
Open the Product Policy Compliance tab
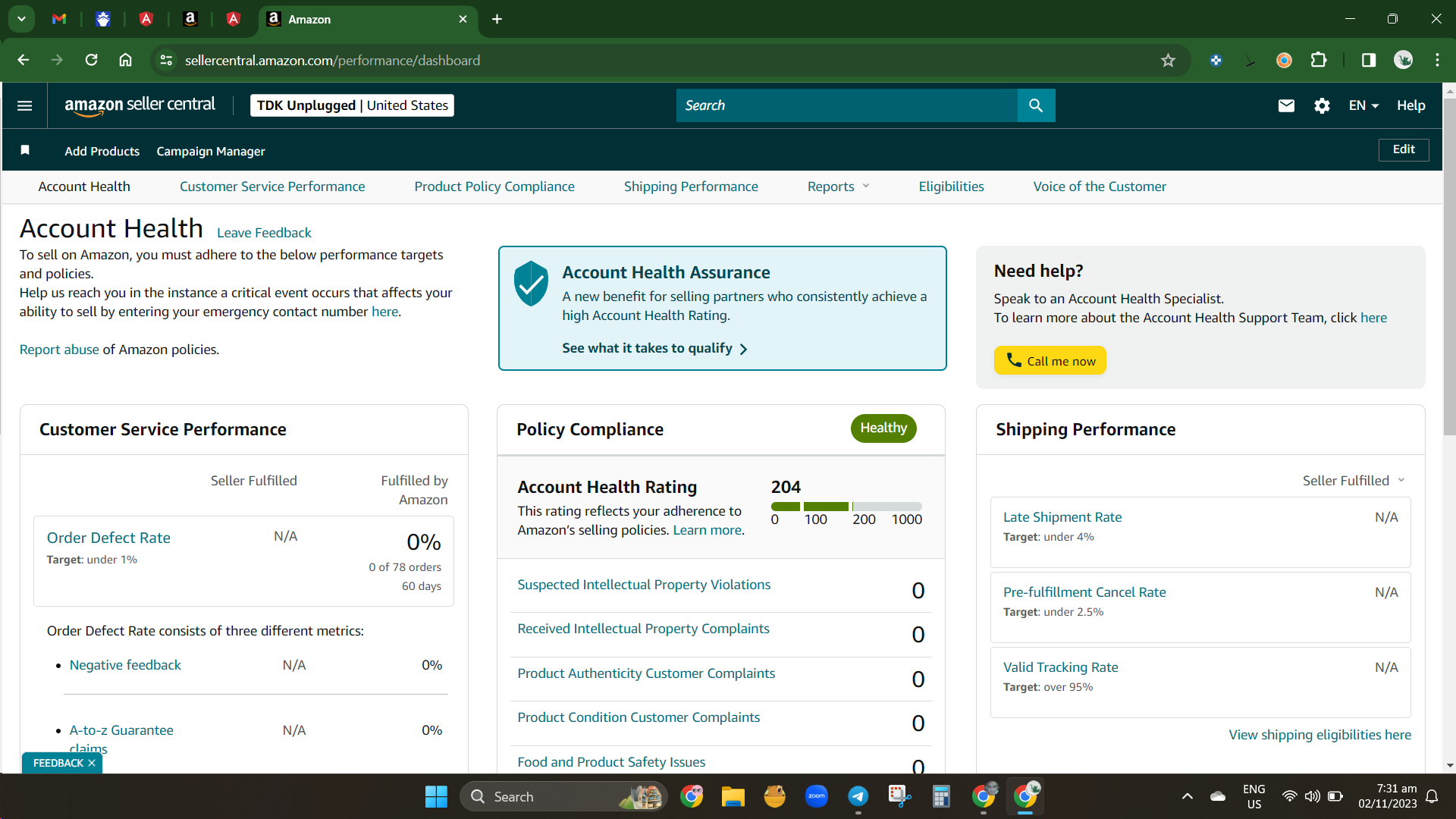(494, 187)
